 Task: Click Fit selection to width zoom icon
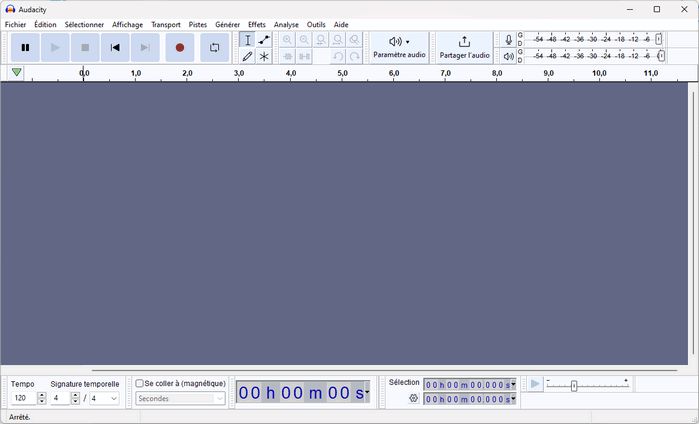pos(321,40)
